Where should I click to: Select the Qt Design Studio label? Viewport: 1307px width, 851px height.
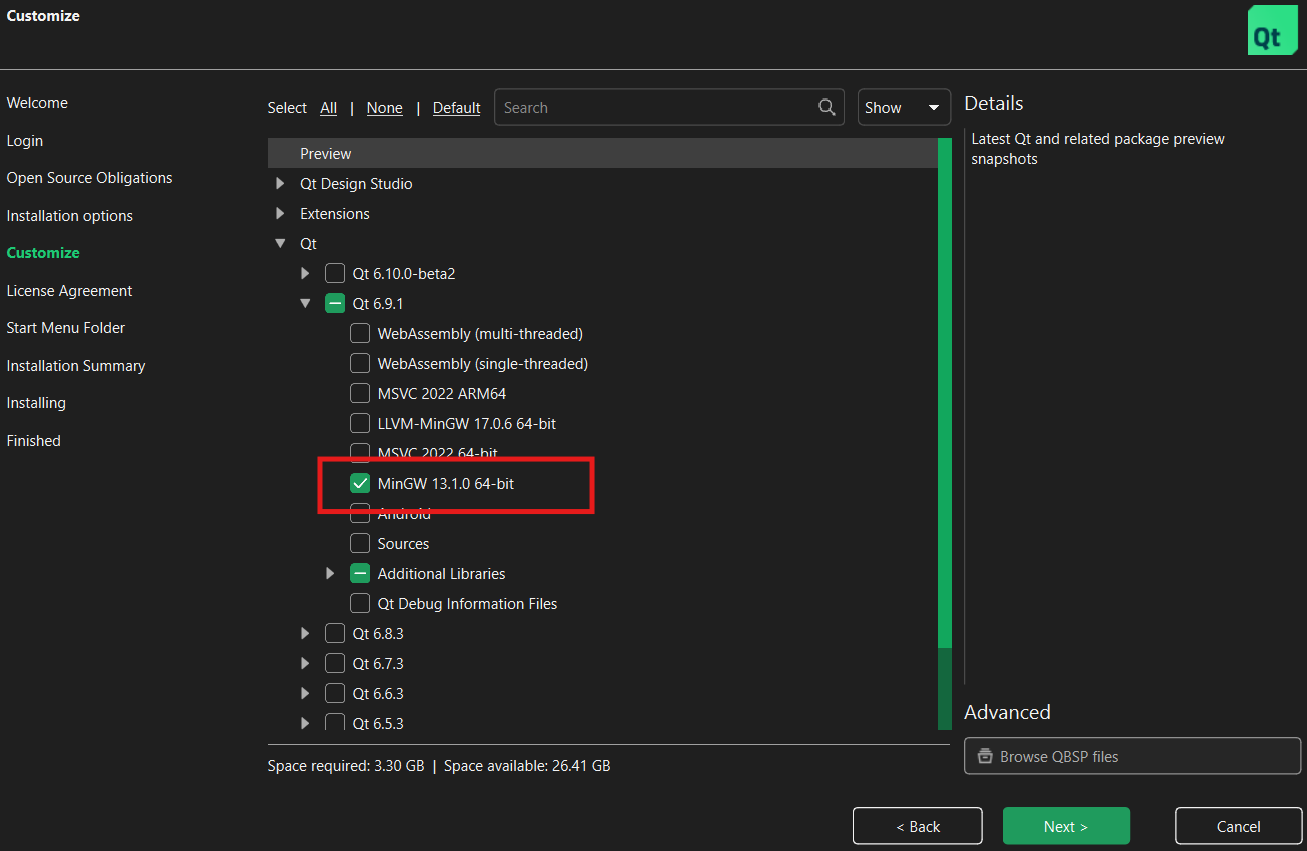356,184
